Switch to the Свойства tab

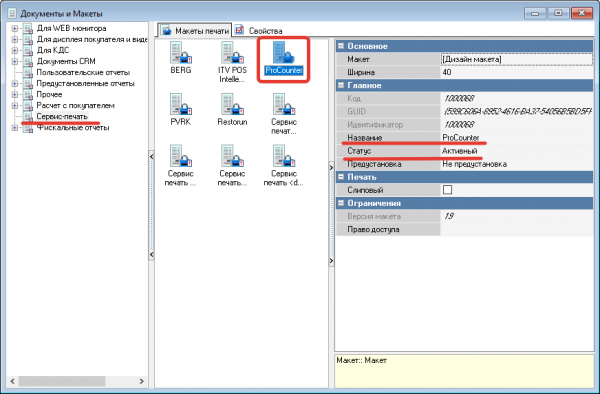(x=259, y=31)
